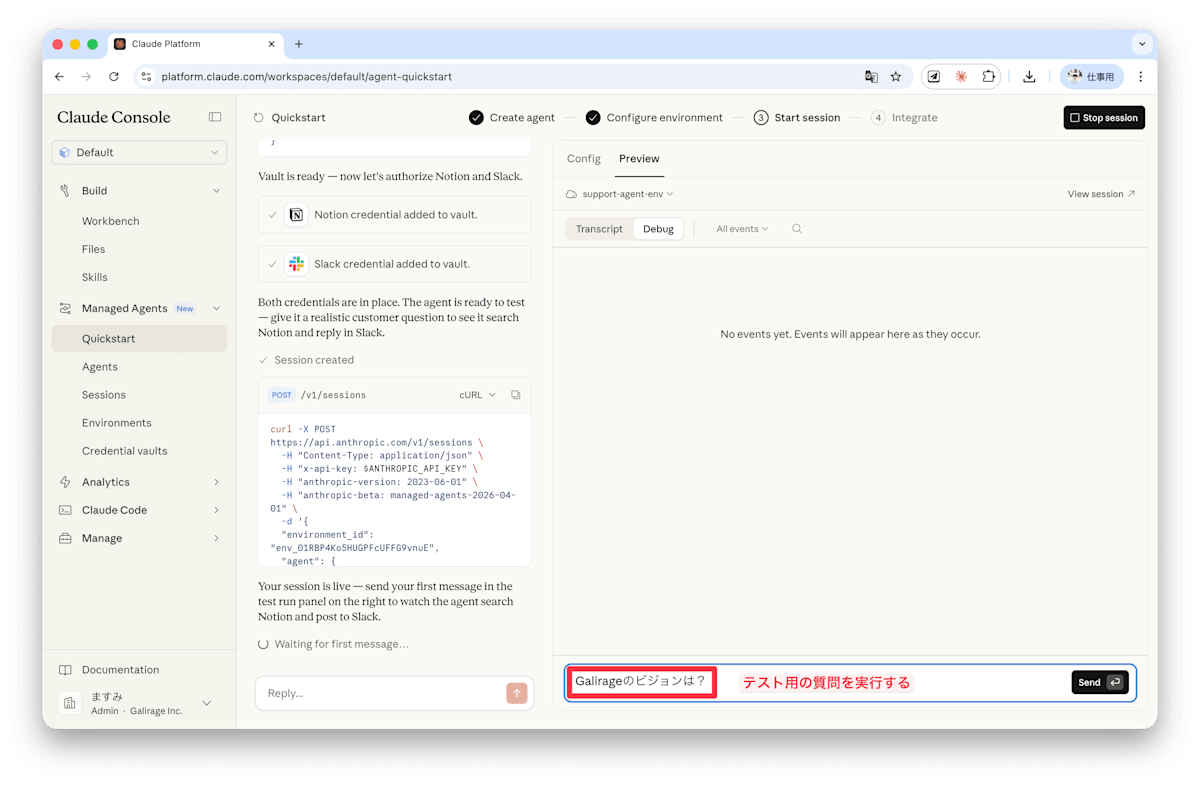Open the 仕事用 browser profile button
The image size is (1200, 785).
point(1092,76)
